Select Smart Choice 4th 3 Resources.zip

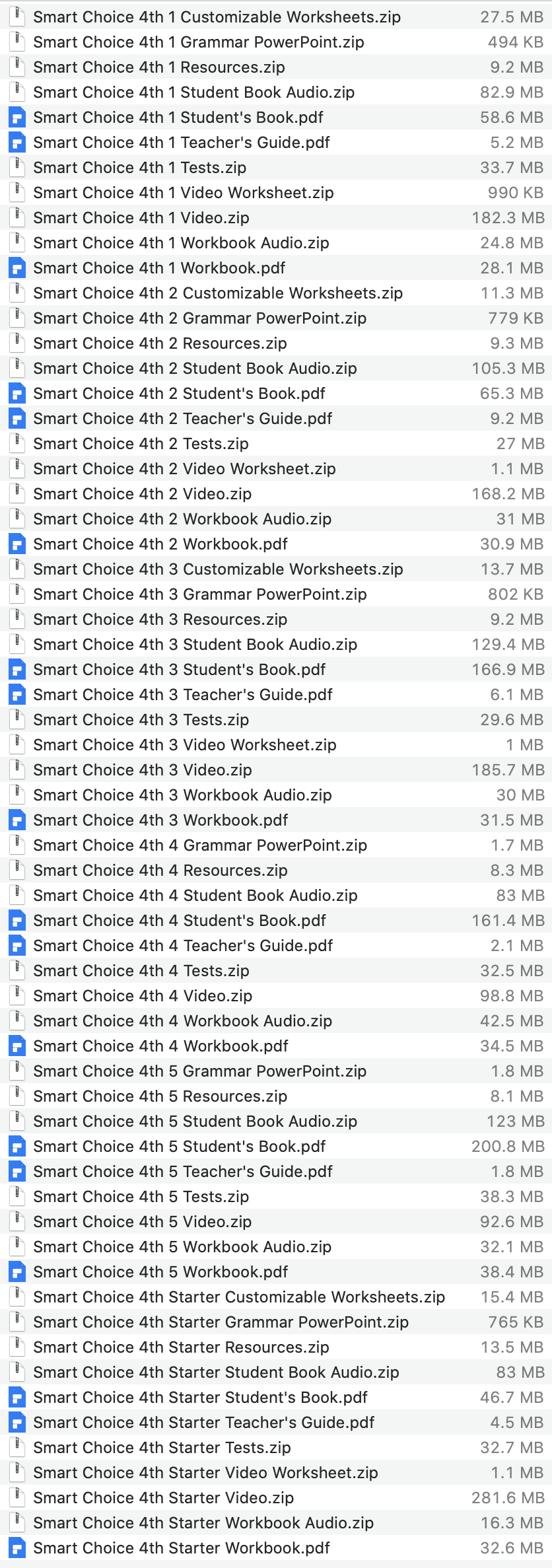[160, 620]
